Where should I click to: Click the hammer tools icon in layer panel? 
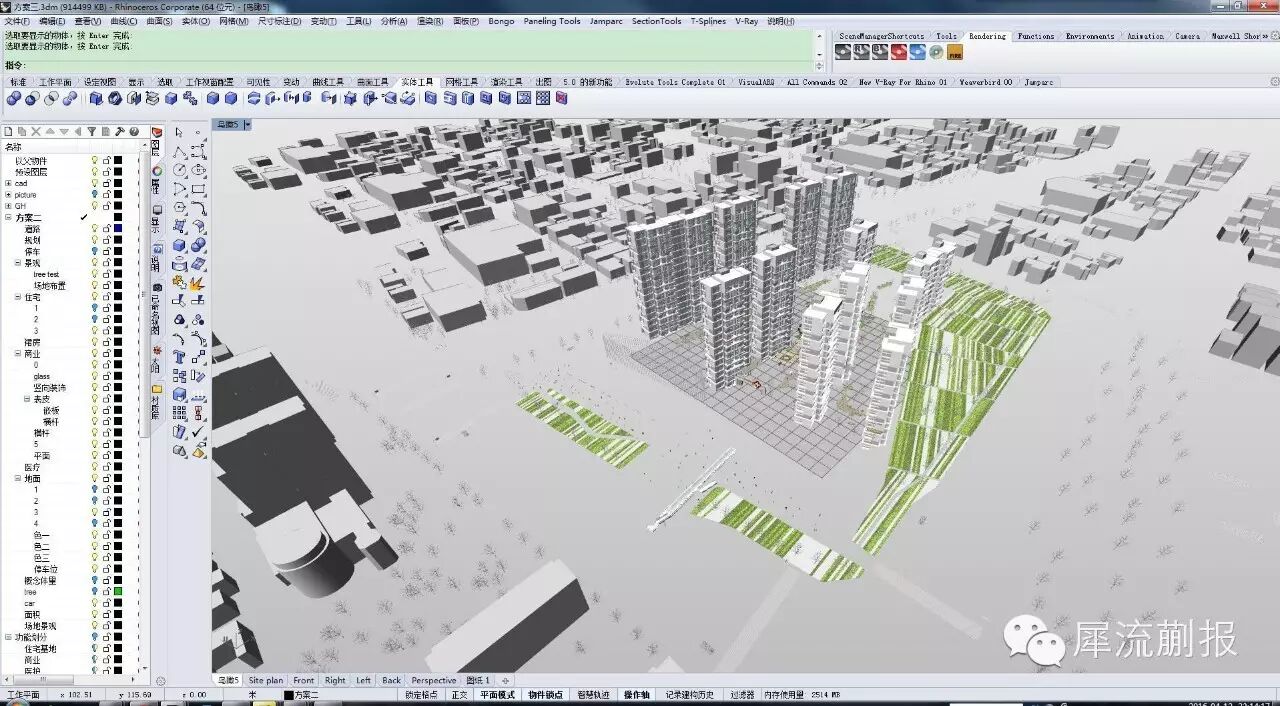pos(120,131)
